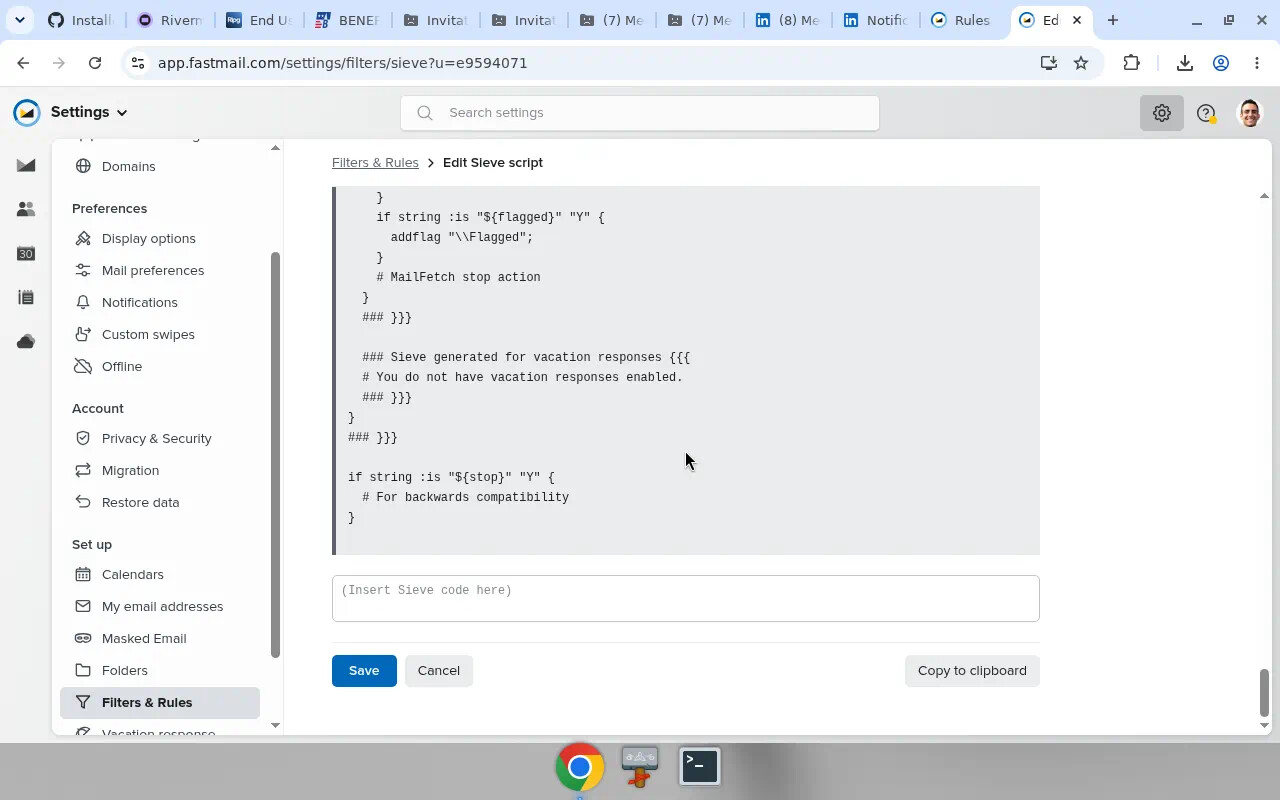Click the user avatar picture
Viewport: 1280px width, 800px height.
coord(1249,113)
